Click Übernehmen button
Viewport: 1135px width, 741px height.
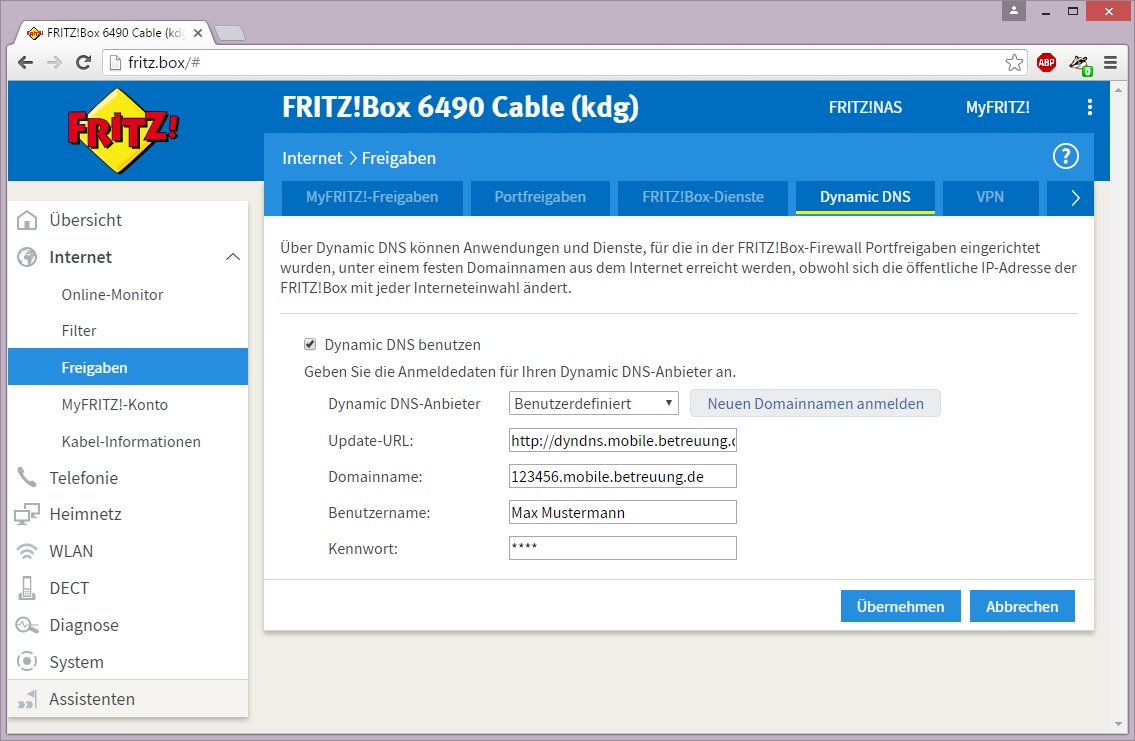(x=900, y=606)
